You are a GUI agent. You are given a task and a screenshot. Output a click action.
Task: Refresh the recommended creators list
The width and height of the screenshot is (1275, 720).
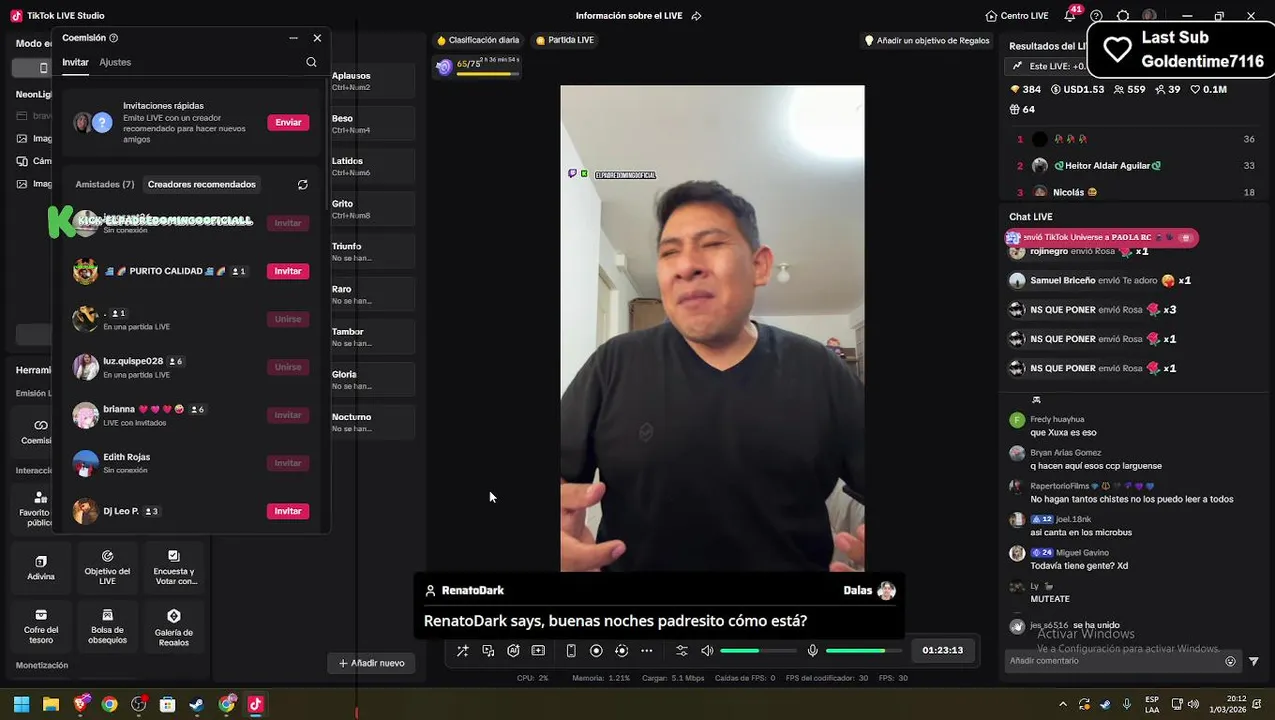(x=303, y=185)
